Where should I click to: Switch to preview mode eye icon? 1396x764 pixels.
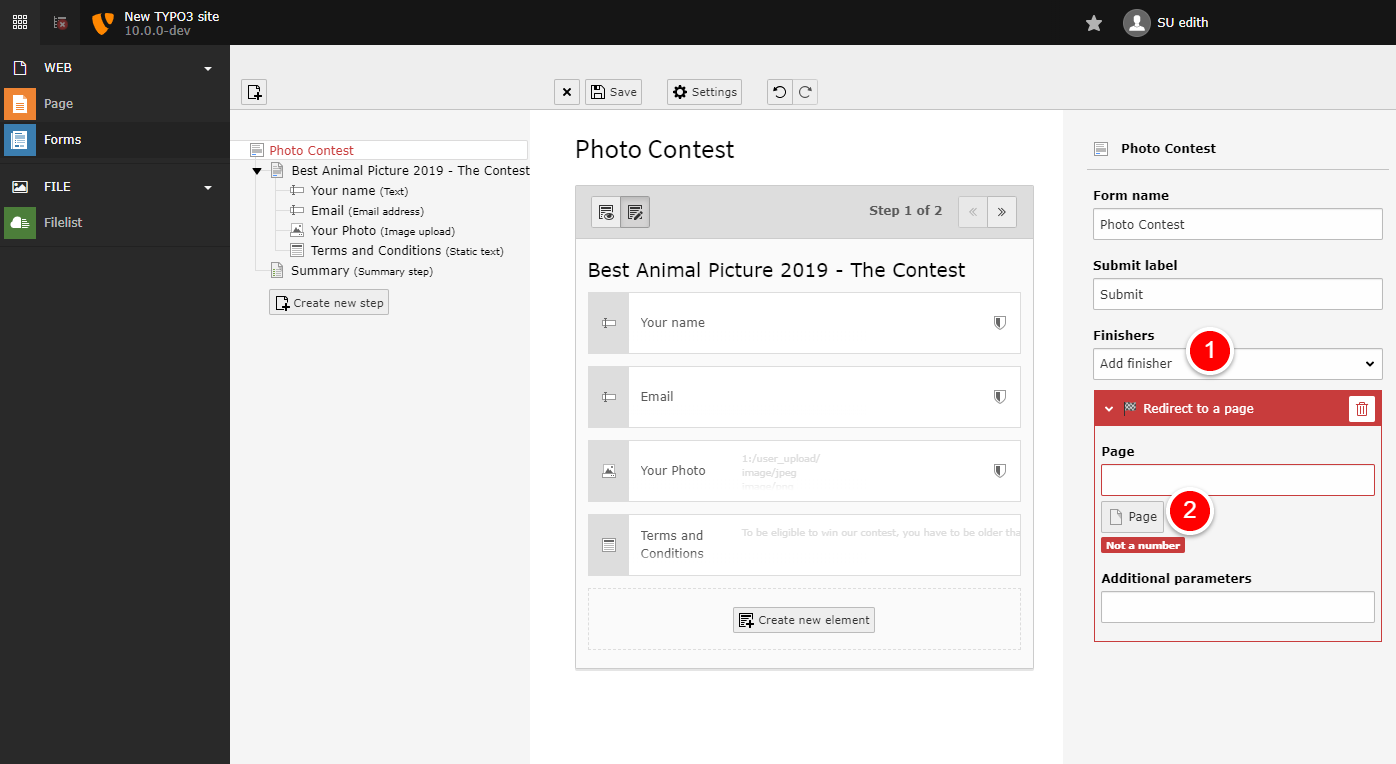606,212
